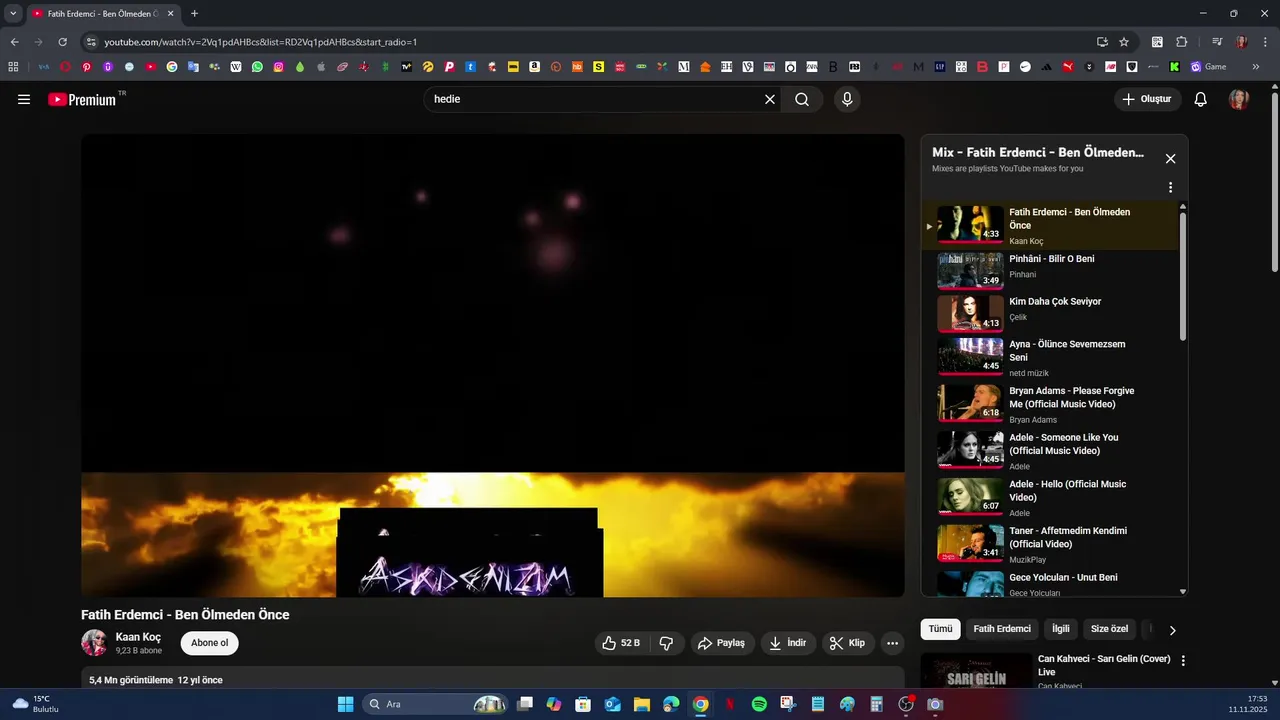Open Mix playlist three-dot options menu
The width and height of the screenshot is (1280, 720).
(x=1170, y=187)
